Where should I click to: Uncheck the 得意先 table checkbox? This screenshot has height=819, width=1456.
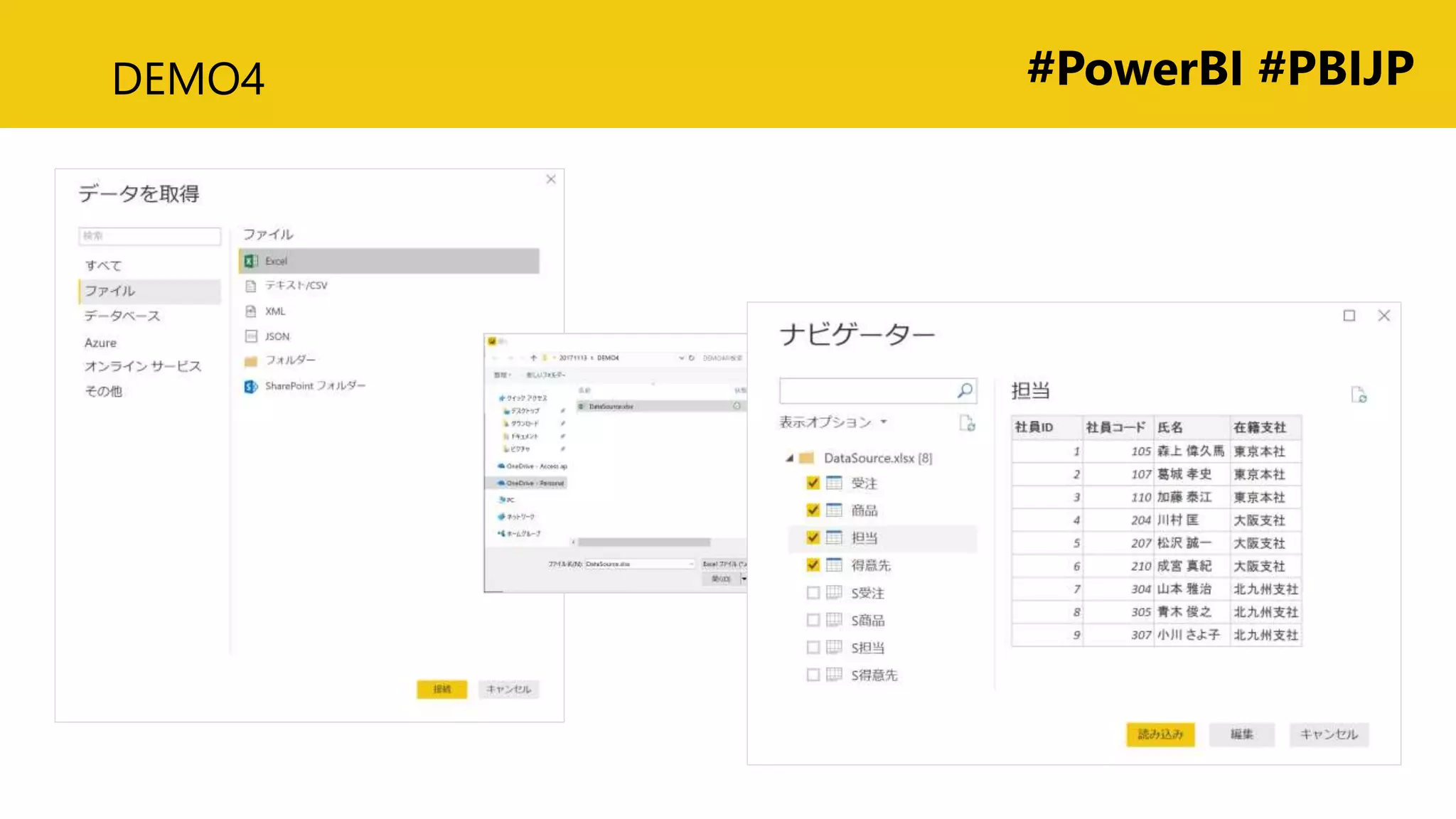[x=813, y=565]
